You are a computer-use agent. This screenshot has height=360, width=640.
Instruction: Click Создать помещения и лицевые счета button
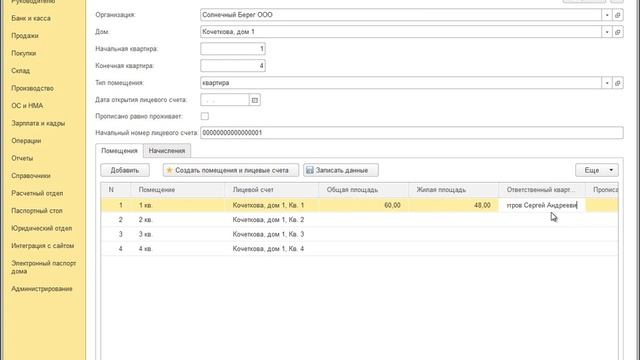click(x=231, y=170)
